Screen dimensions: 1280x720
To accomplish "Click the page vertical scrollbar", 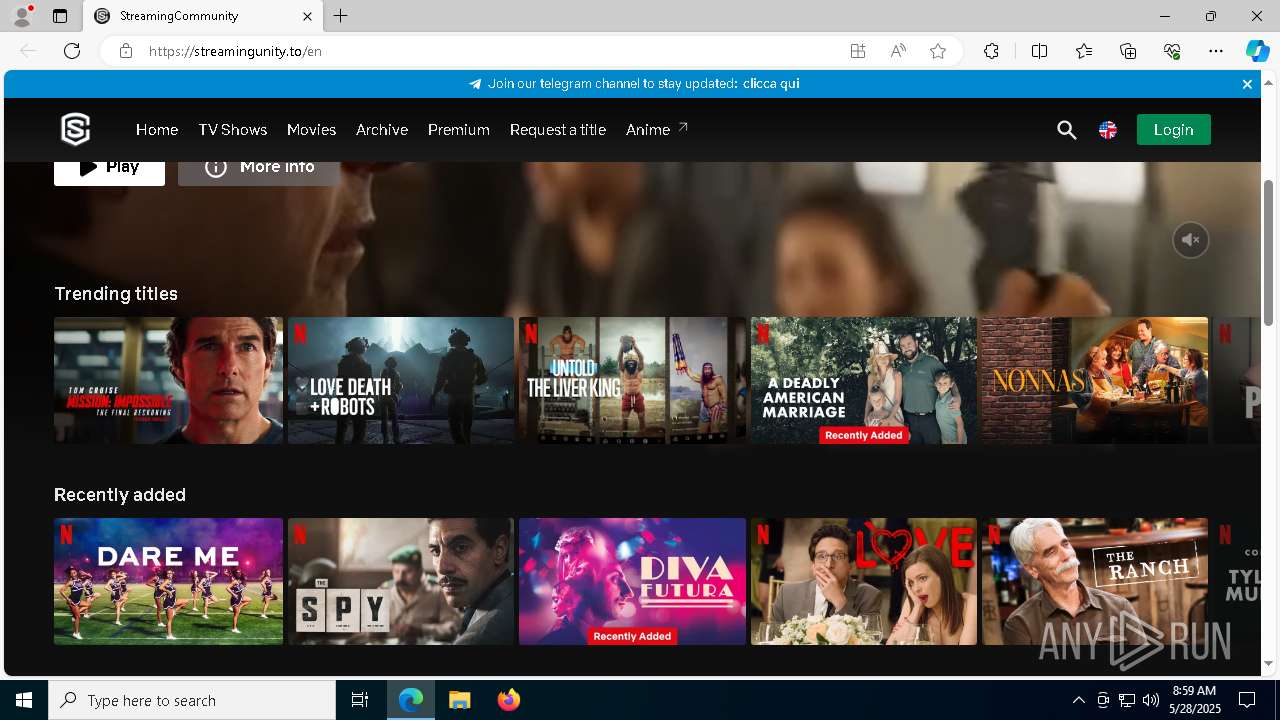I will pyautogui.click(x=1268, y=253).
